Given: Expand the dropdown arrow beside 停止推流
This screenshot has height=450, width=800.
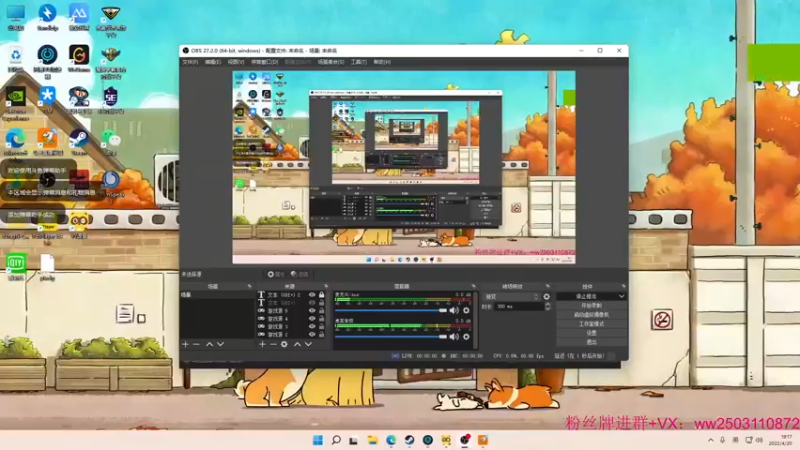Looking at the screenshot, I should [621, 296].
